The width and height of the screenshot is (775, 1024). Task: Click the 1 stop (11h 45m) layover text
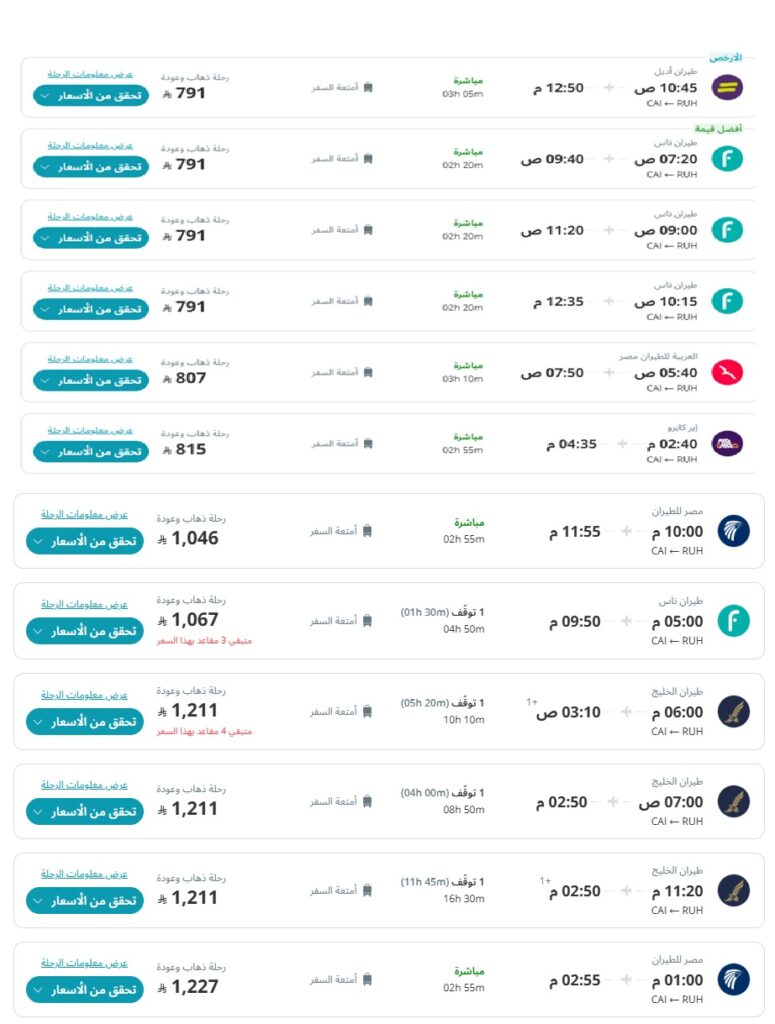pyautogui.click(x=442, y=882)
